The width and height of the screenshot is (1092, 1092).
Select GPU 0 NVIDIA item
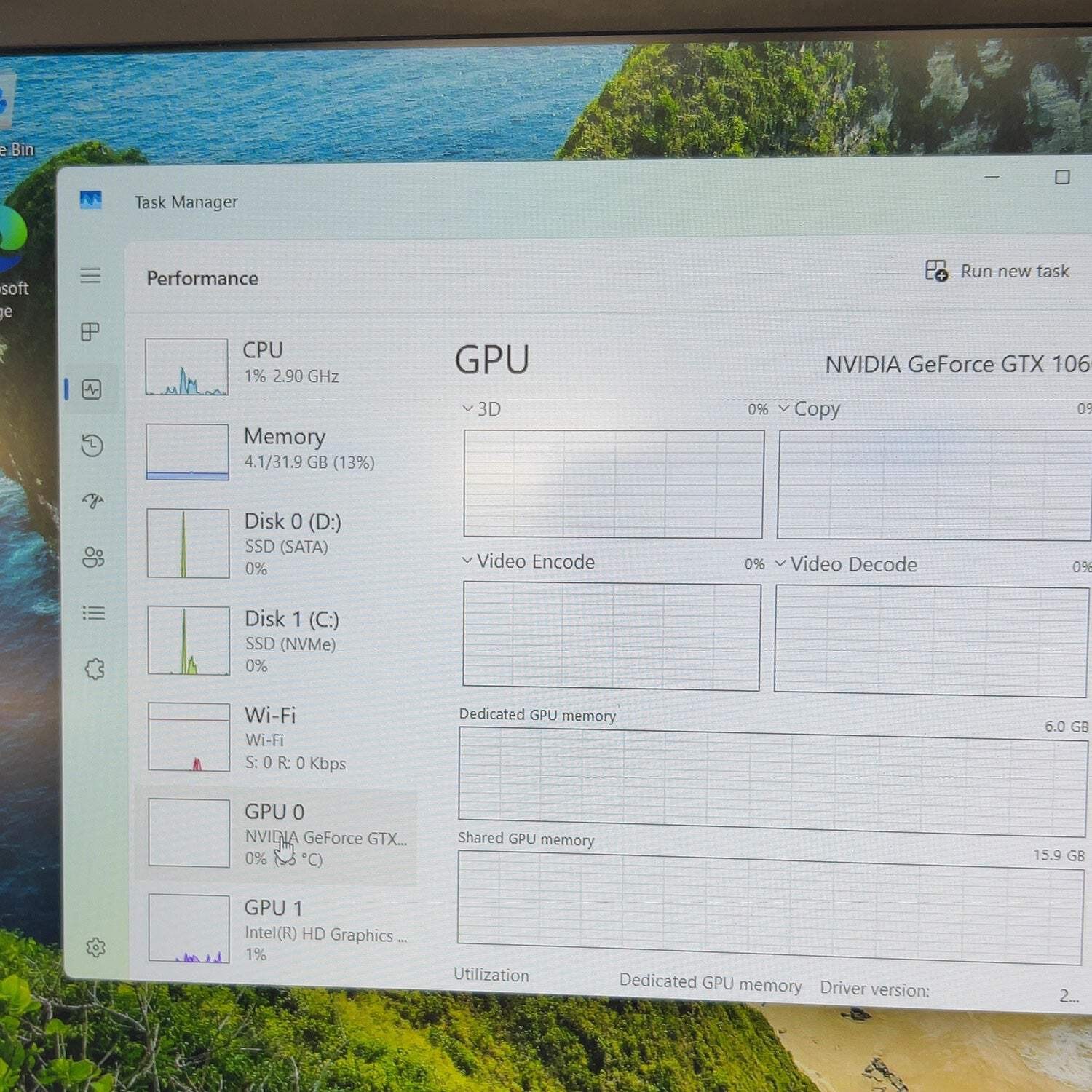click(277, 834)
